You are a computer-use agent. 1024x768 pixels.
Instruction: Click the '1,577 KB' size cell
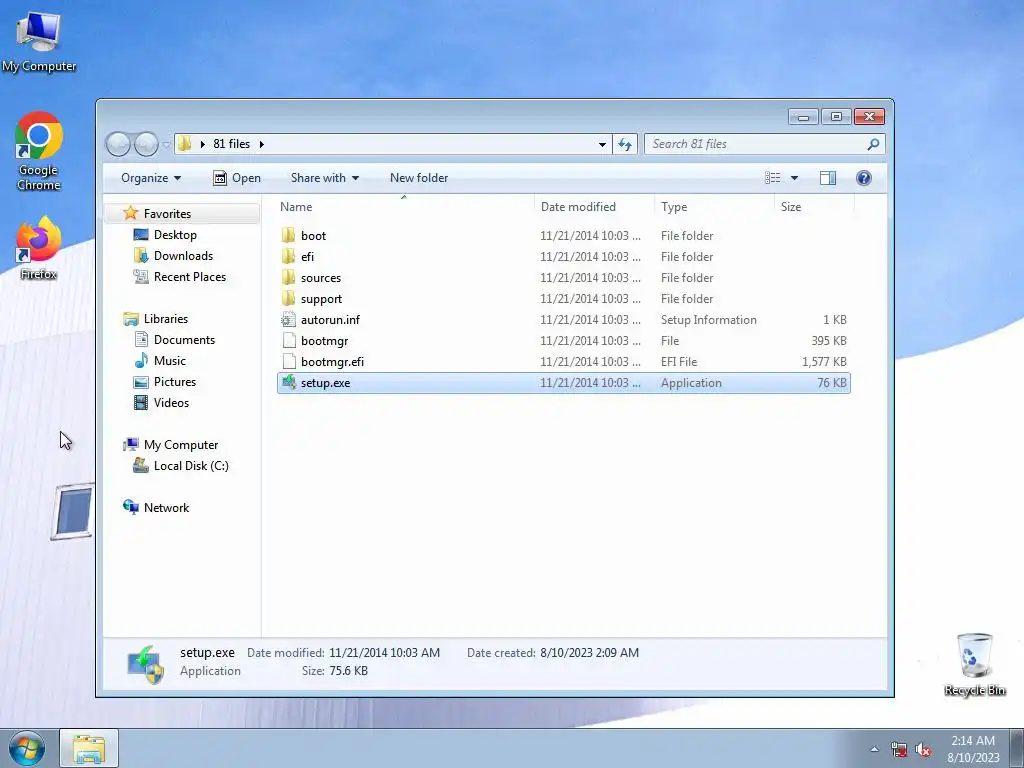click(x=824, y=361)
